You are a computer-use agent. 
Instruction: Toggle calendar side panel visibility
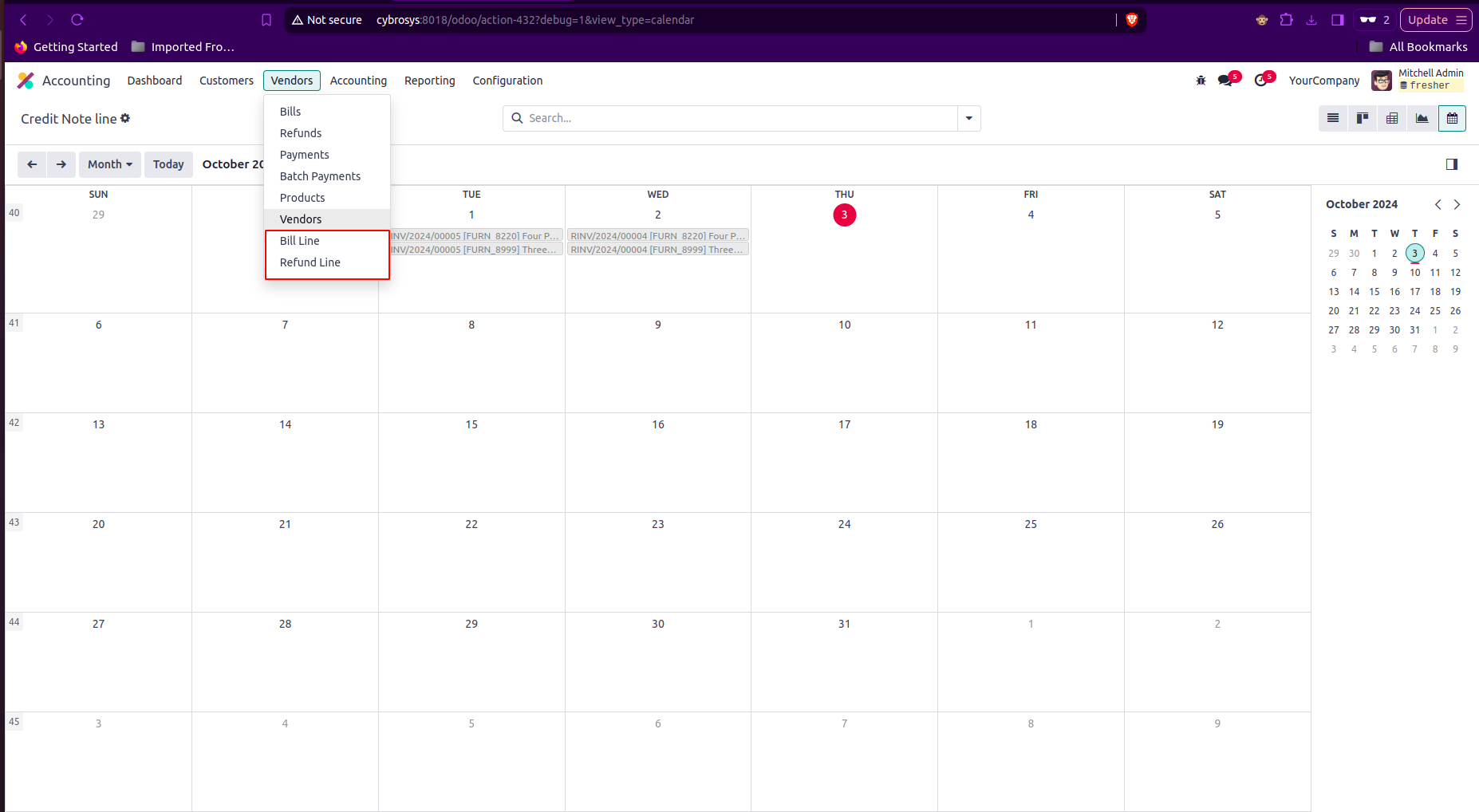coord(1452,164)
